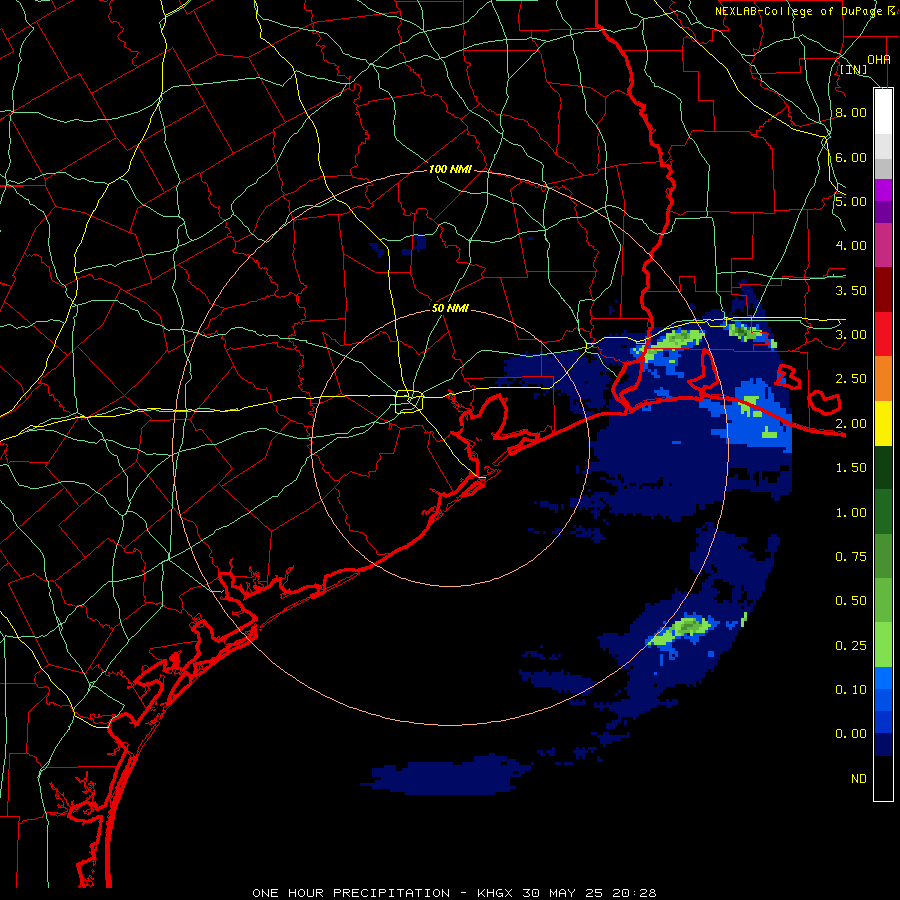Image resolution: width=900 pixels, height=900 pixels.
Task: Click the yellow Houston loop at radar center
Action: pyautogui.click(x=409, y=401)
